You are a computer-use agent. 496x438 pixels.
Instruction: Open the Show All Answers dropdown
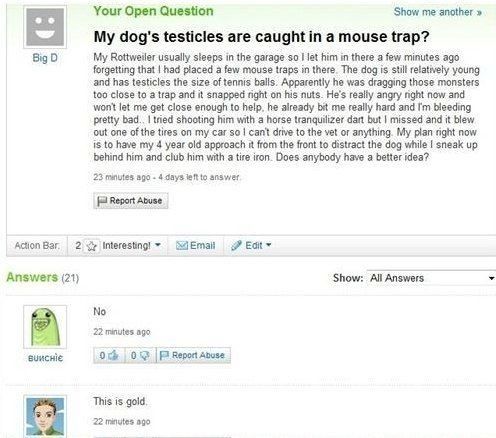tap(431, 278)
